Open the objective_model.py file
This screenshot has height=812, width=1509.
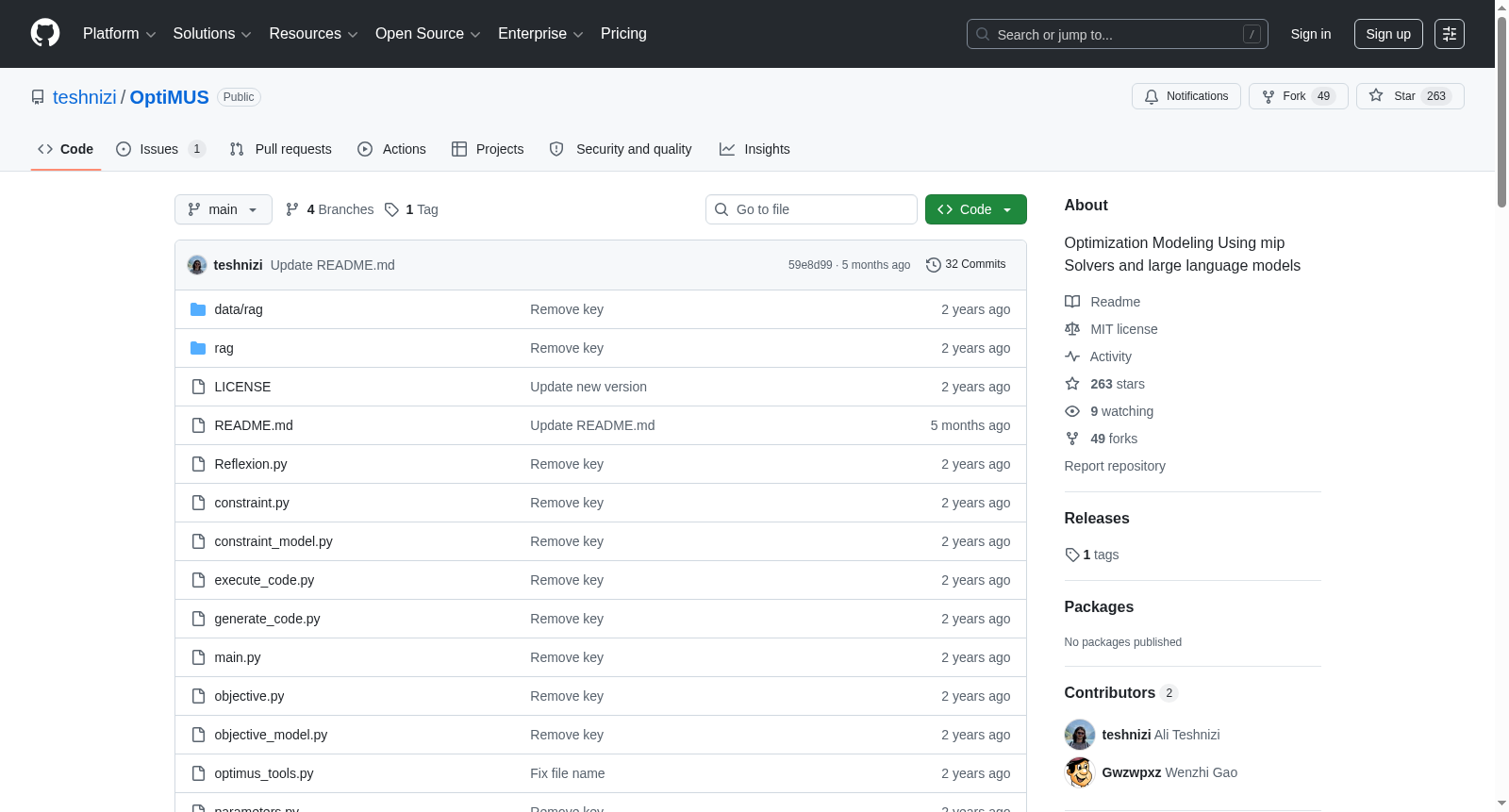pyautogui.click(x=271, y=735)
